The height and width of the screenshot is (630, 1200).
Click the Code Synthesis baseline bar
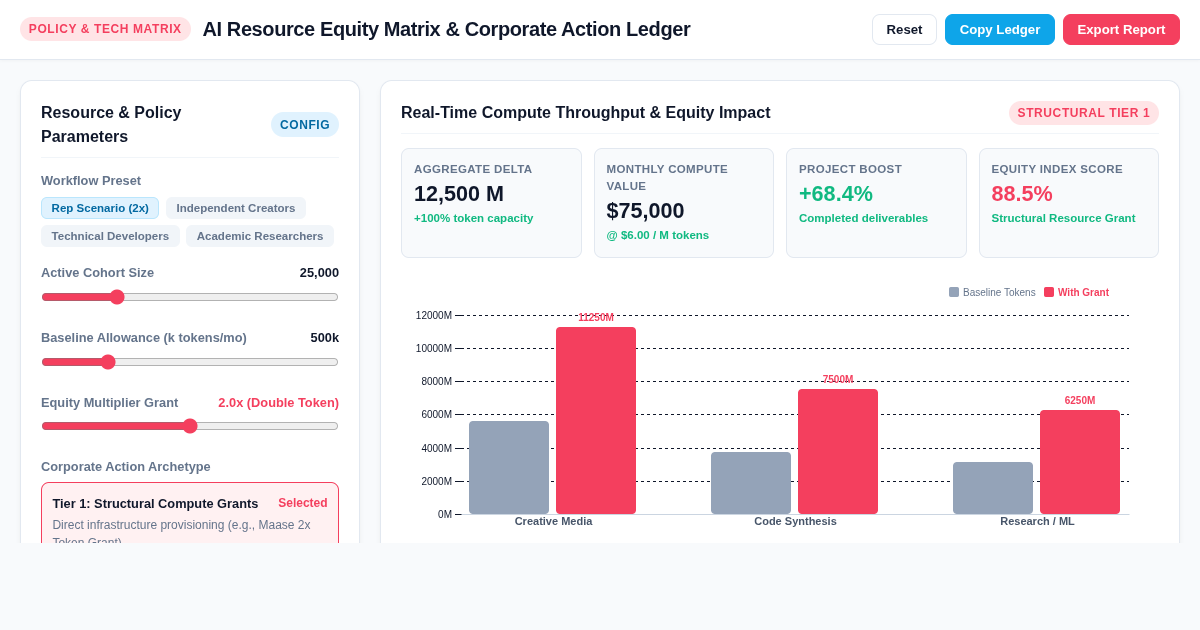point(751,483)
